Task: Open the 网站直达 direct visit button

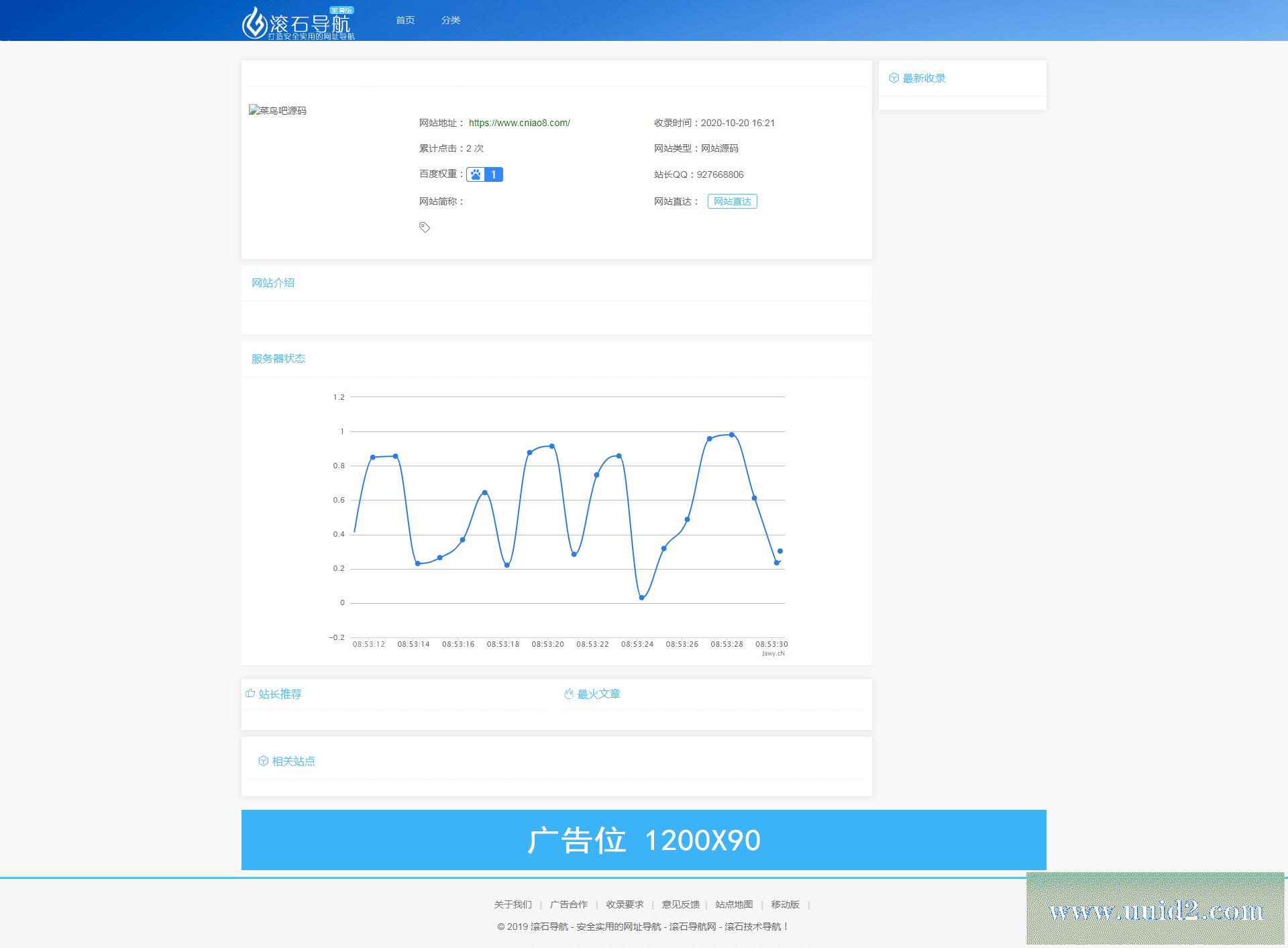Action: point(732,201)
